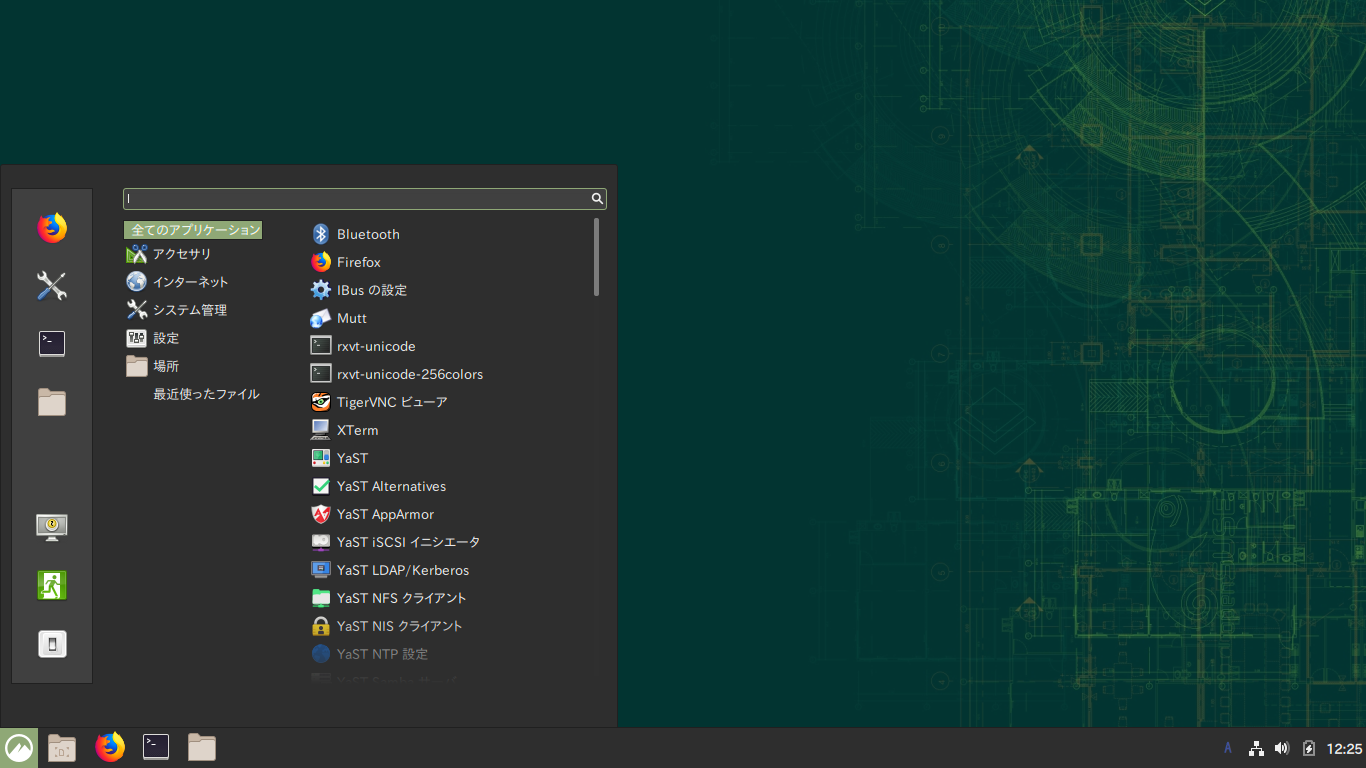Click the keyboard input method indicator
The image size is (1366, 768).
[1228, 748]
